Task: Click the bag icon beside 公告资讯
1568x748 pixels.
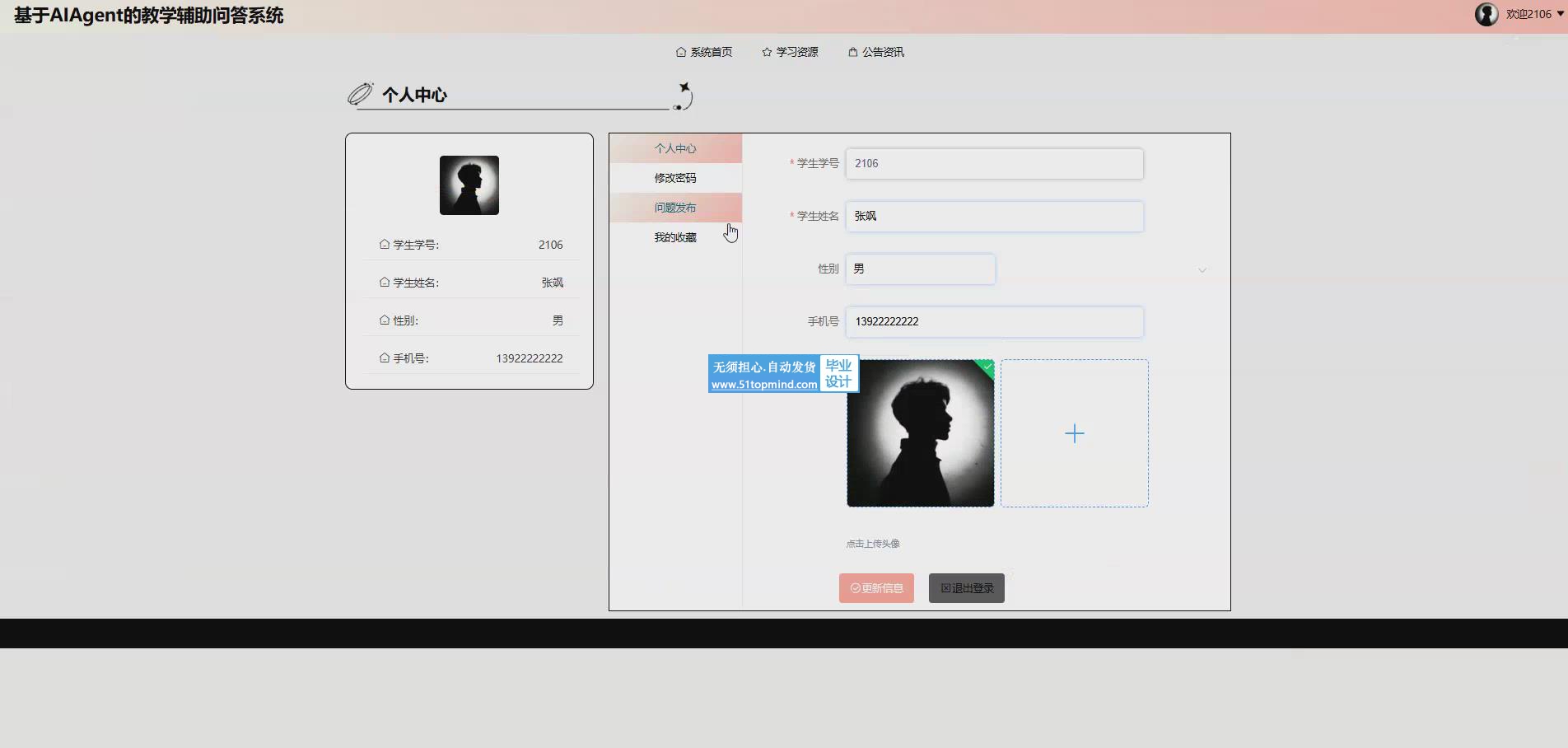Action: [x=853, y=52]
